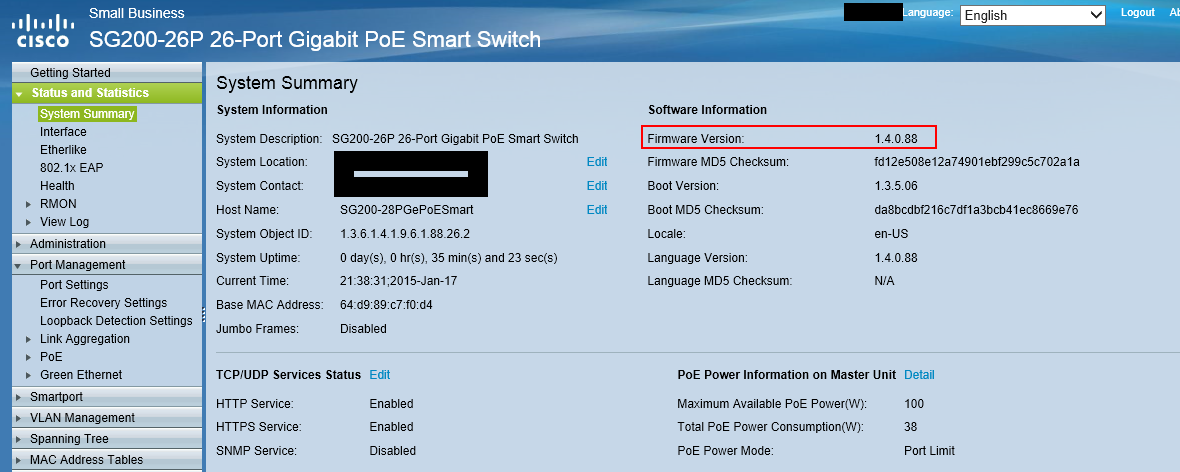The image size is (1180, 472).
Task: Click firmware version value 1.4.0.88
Action: (896, 139)
